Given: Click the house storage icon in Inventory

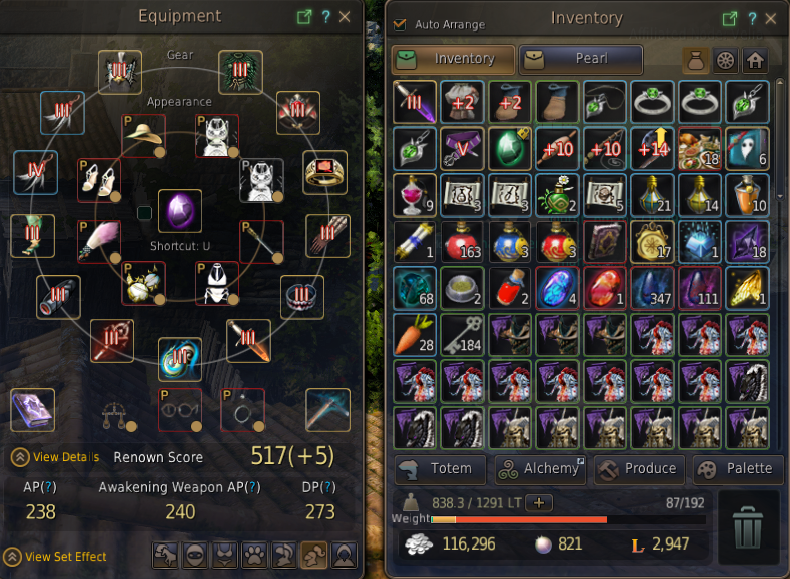Looking at the screenshot, I should [755, 60].
